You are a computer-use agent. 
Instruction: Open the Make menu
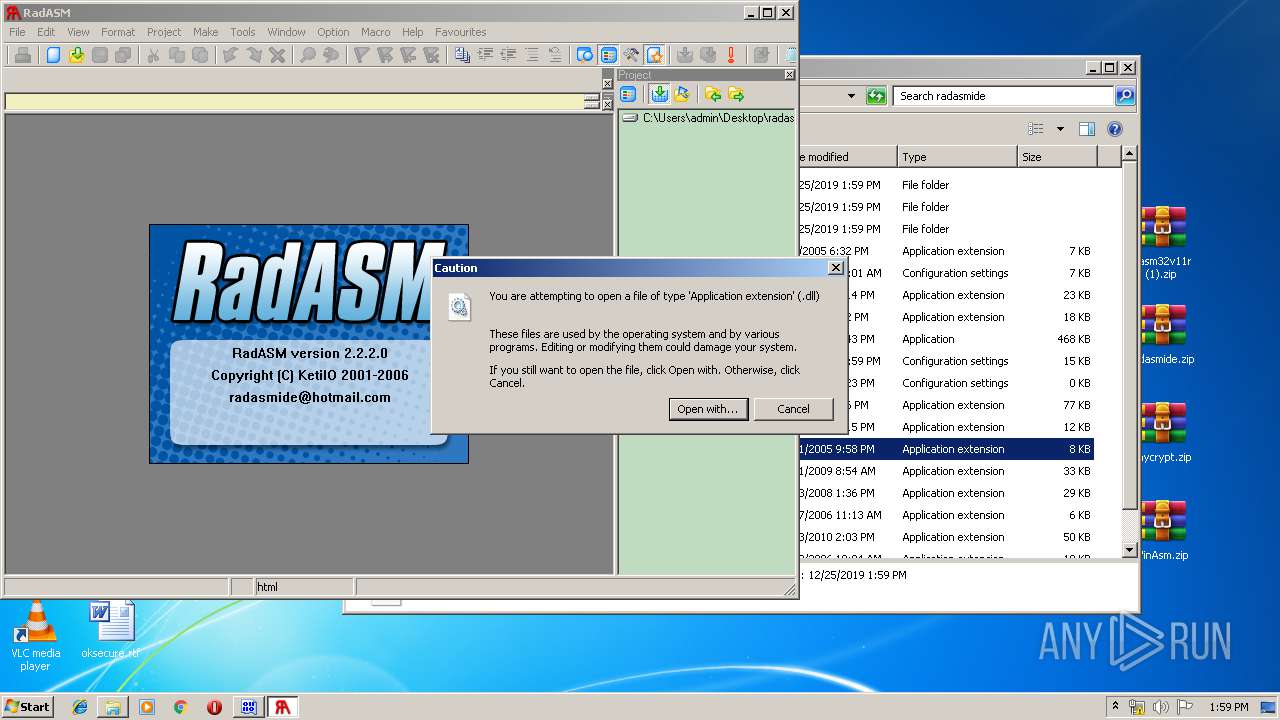coord(205,32)
